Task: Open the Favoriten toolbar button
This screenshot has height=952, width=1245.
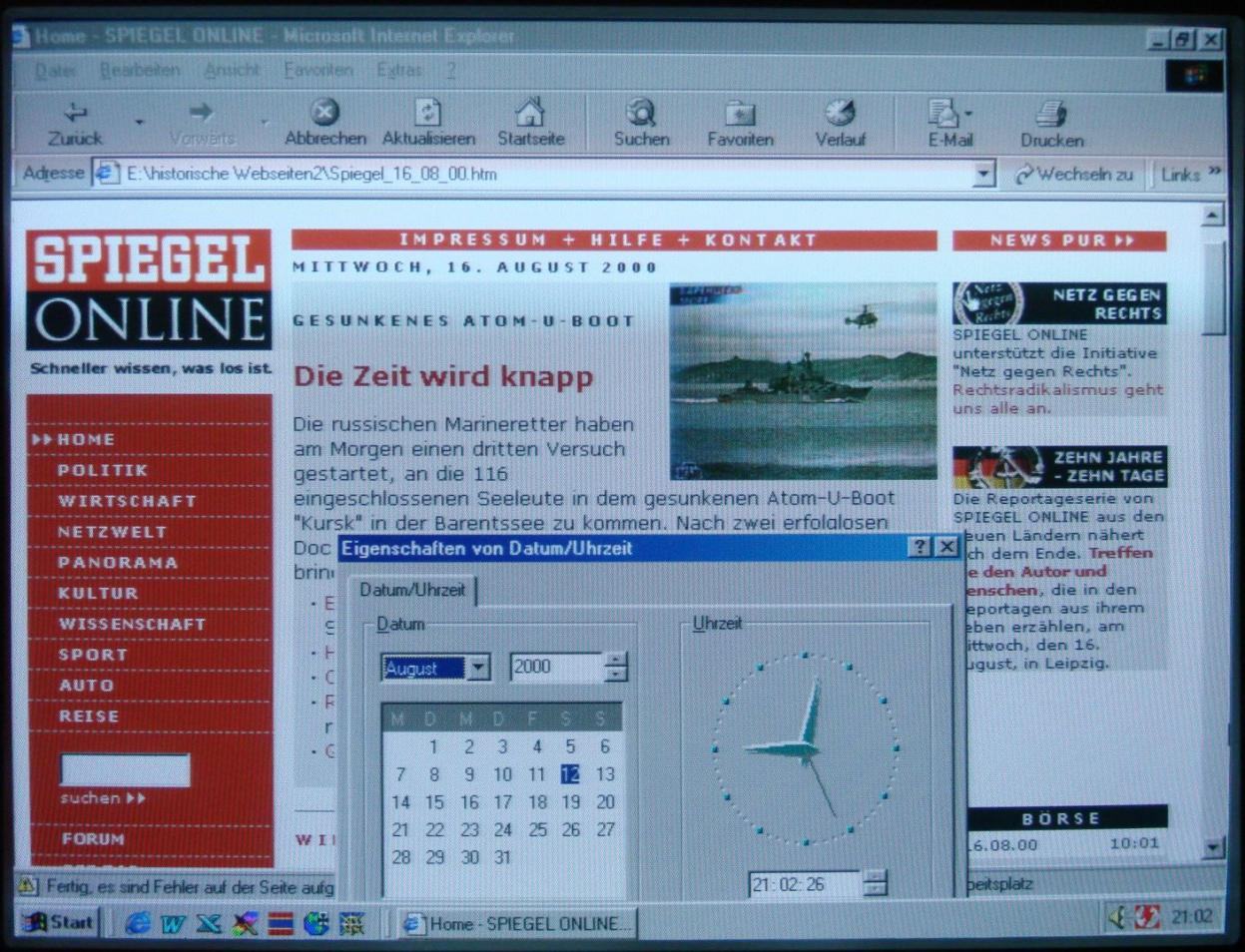Action: [740, 124]
